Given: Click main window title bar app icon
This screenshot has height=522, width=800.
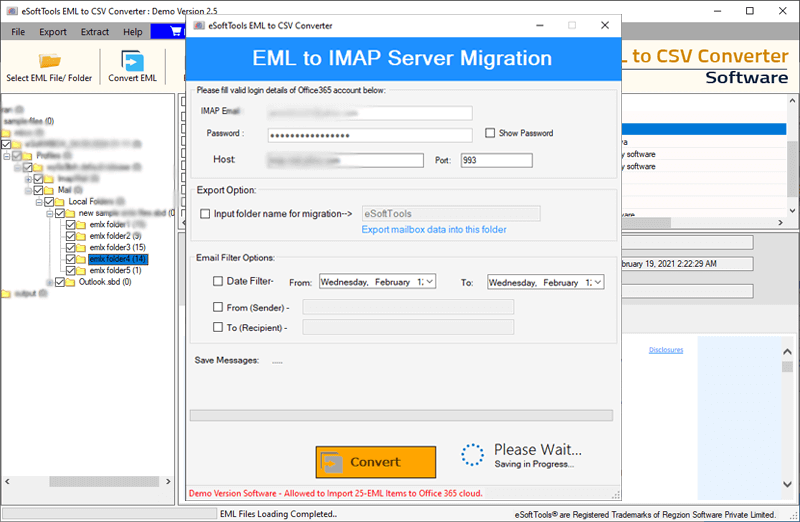Looking at the screenshot, I should pyautogui.click(x=12, y=11).
